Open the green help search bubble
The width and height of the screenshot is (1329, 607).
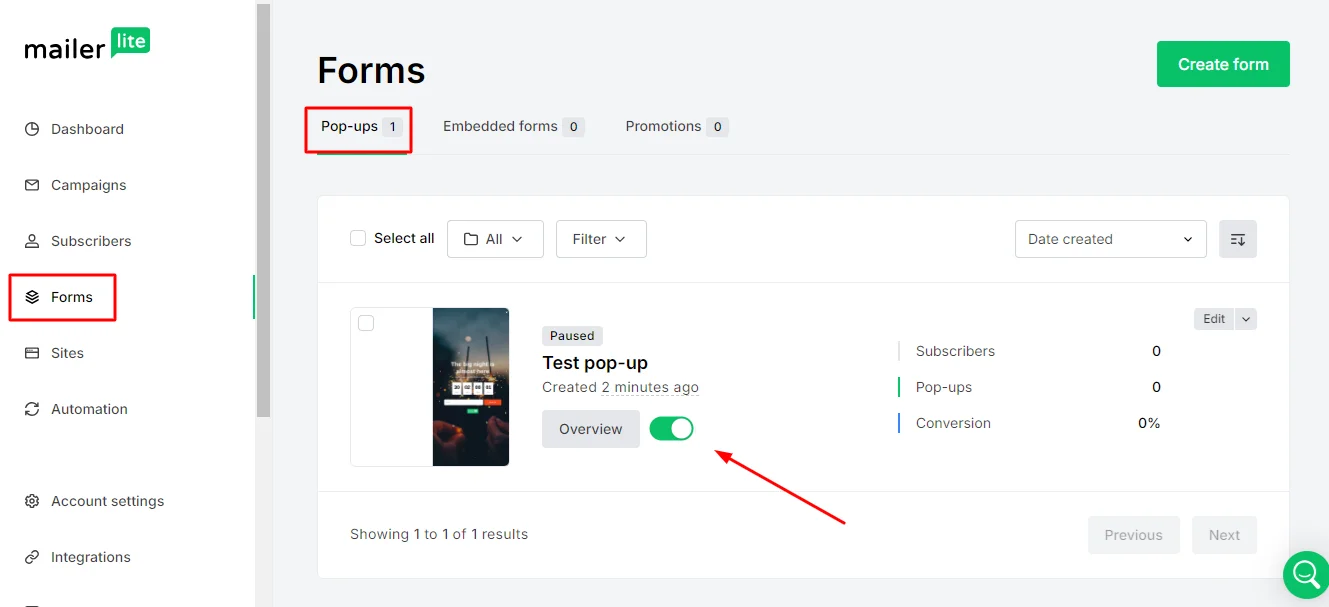tap(1305, 574)
